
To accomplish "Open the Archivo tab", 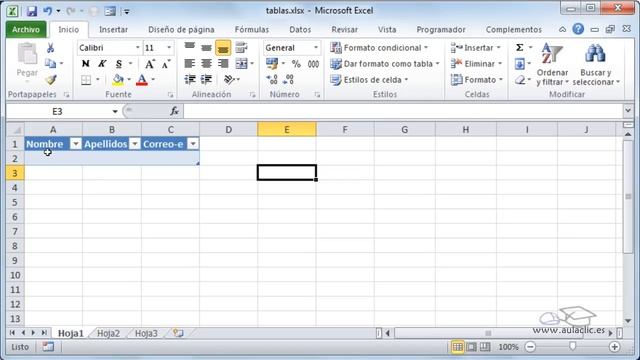I will (26, 29).
